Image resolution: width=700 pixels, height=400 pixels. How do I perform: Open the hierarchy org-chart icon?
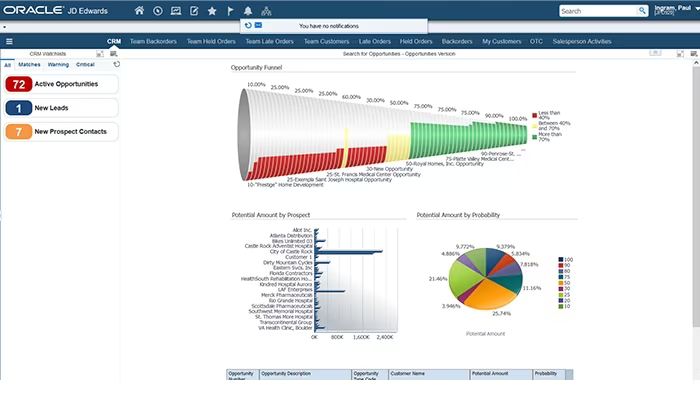point(266,11)
